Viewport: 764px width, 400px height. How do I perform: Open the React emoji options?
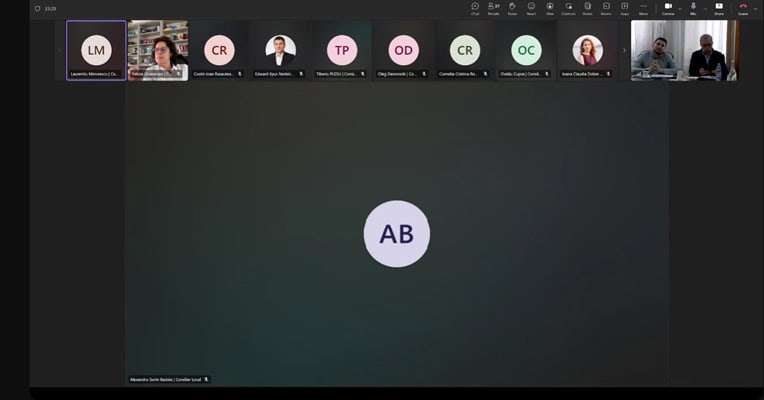pos(531,8)
